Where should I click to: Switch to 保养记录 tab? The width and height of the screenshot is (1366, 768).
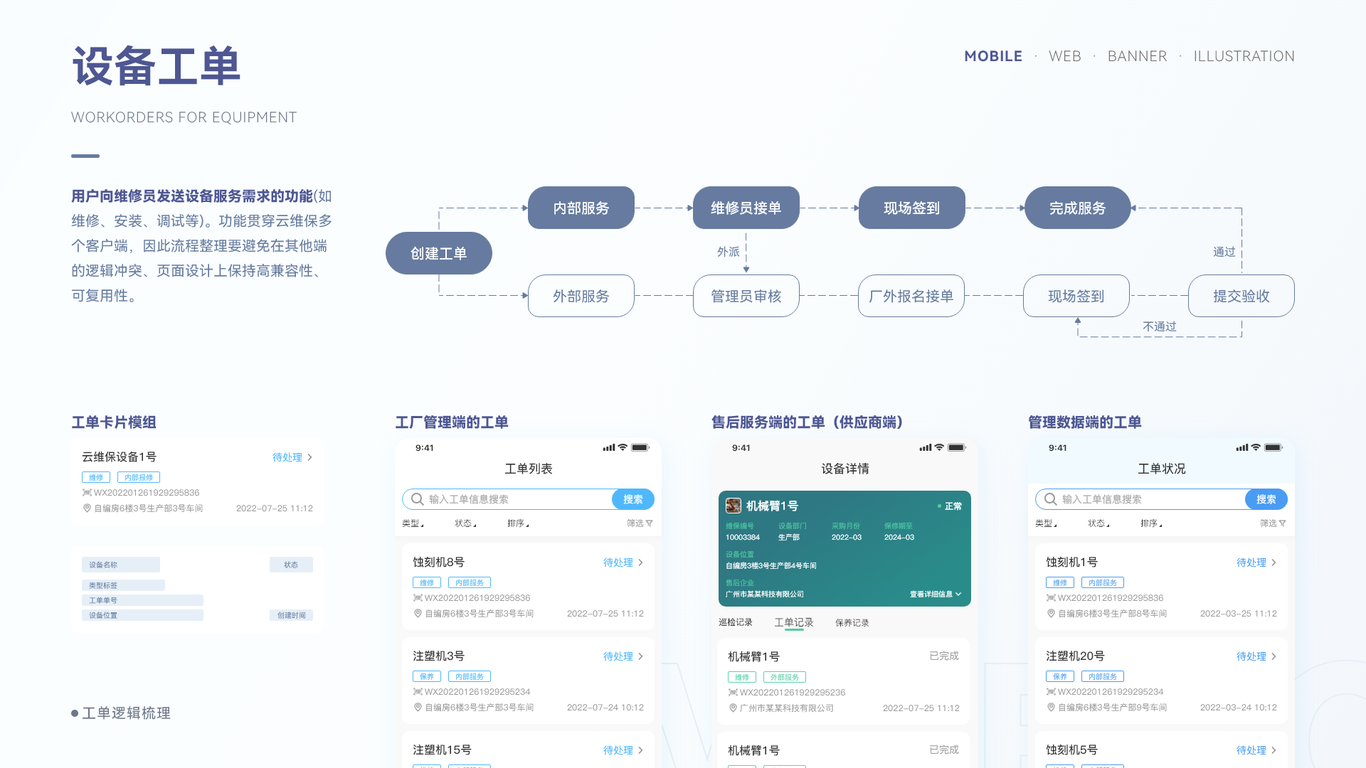tap(852, 623)
